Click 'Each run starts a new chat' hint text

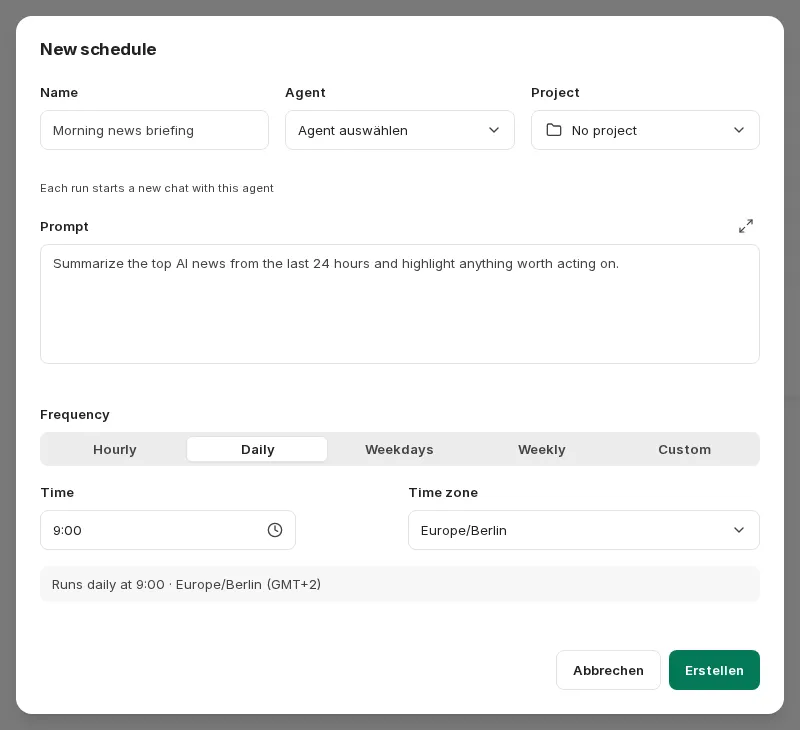click(x=157, y=188)
